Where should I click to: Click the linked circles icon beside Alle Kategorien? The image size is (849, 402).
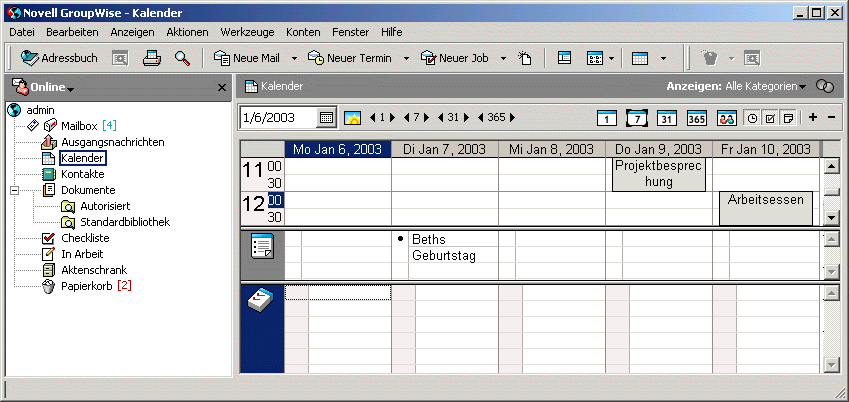tap(825, 86)
